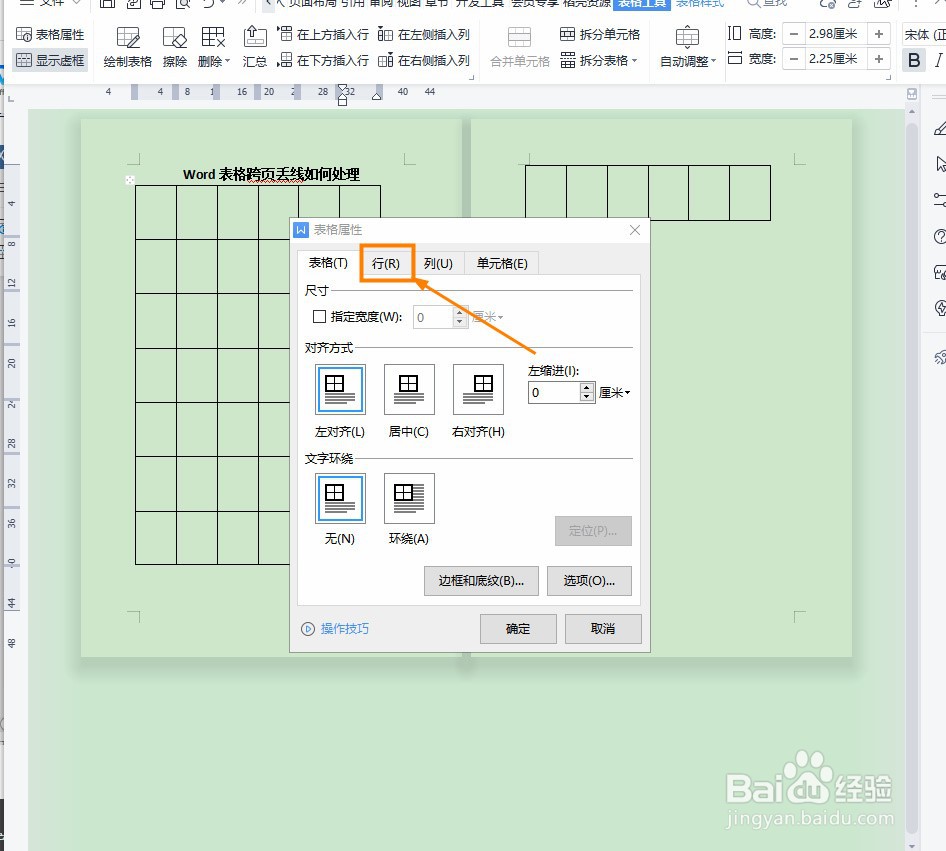
Task: Click the 指定宽度 spinner arrows
Action: coord(460,317)
